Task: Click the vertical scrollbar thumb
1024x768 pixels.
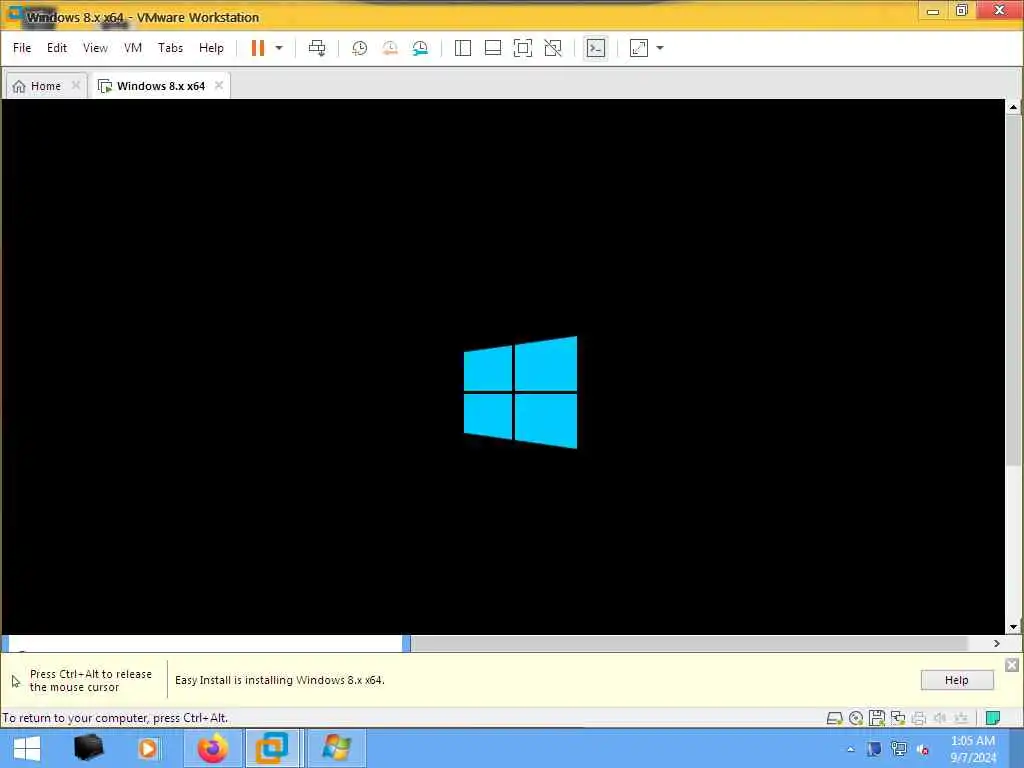Action: coord(1013,291)
